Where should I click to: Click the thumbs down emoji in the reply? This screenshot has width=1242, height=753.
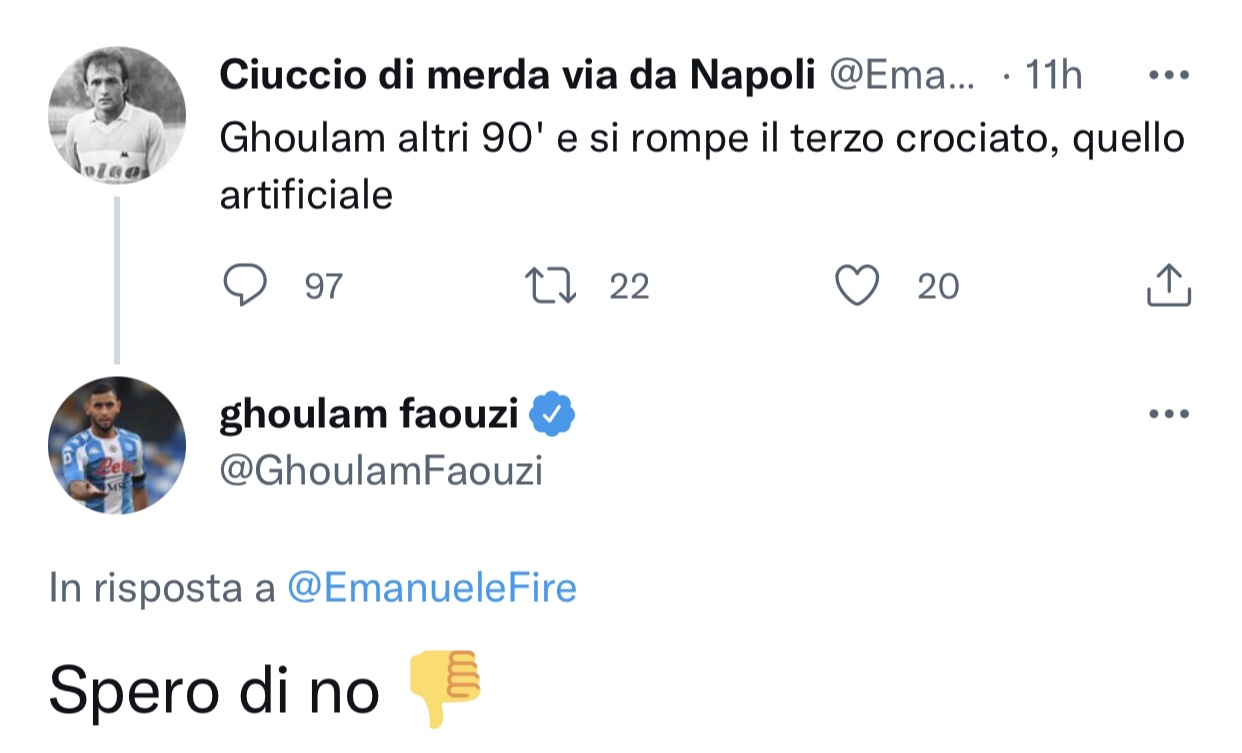click(445, 689)
